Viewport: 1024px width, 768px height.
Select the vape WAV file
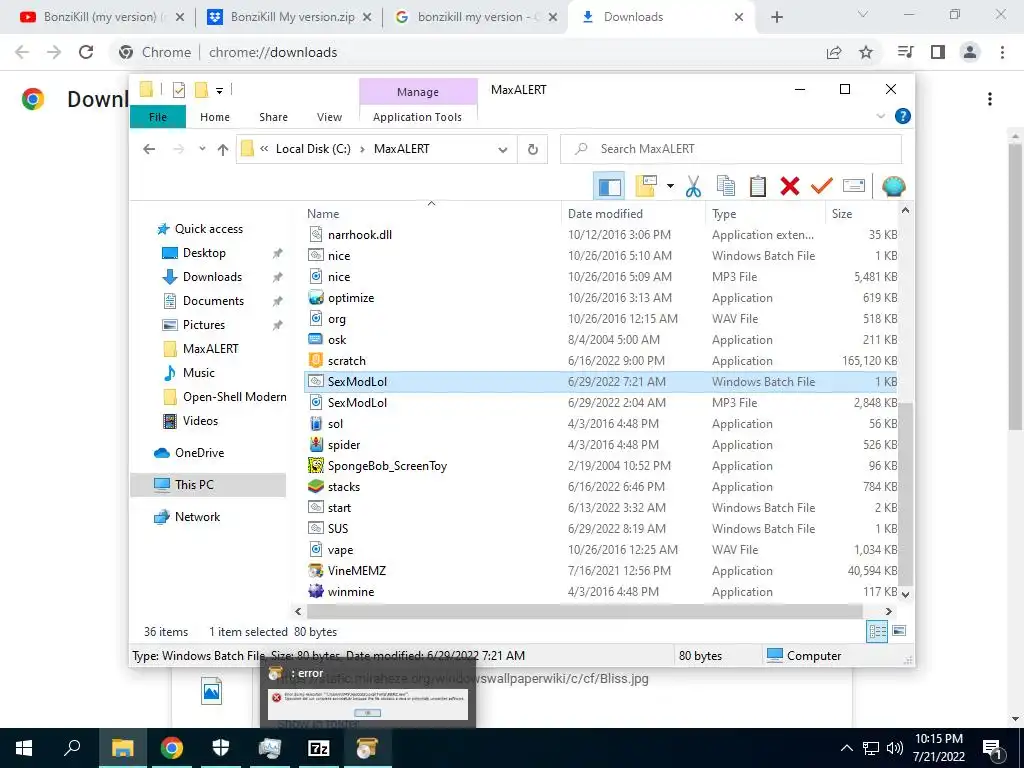tap(340, 550)
